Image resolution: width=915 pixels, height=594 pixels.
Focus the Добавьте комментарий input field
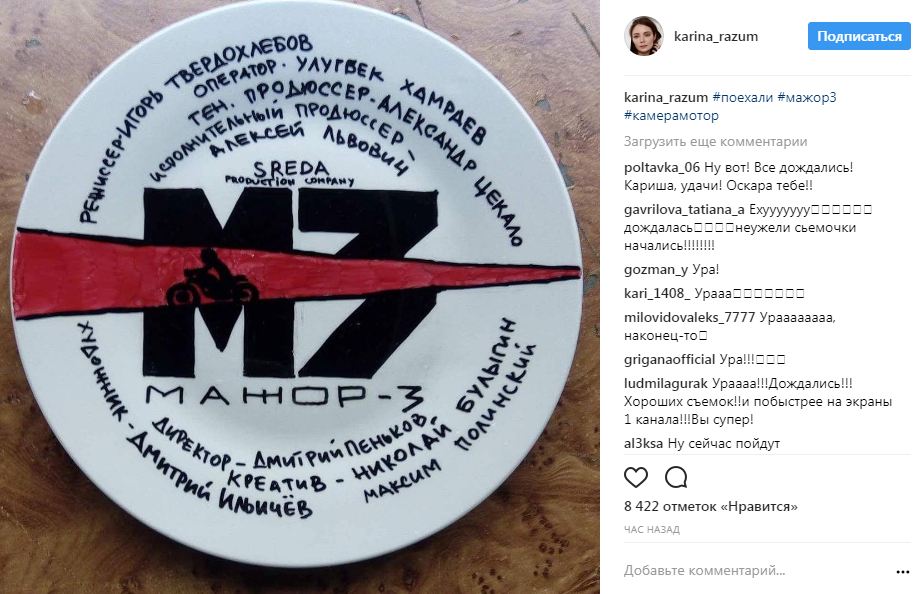[x=756, y=571]
